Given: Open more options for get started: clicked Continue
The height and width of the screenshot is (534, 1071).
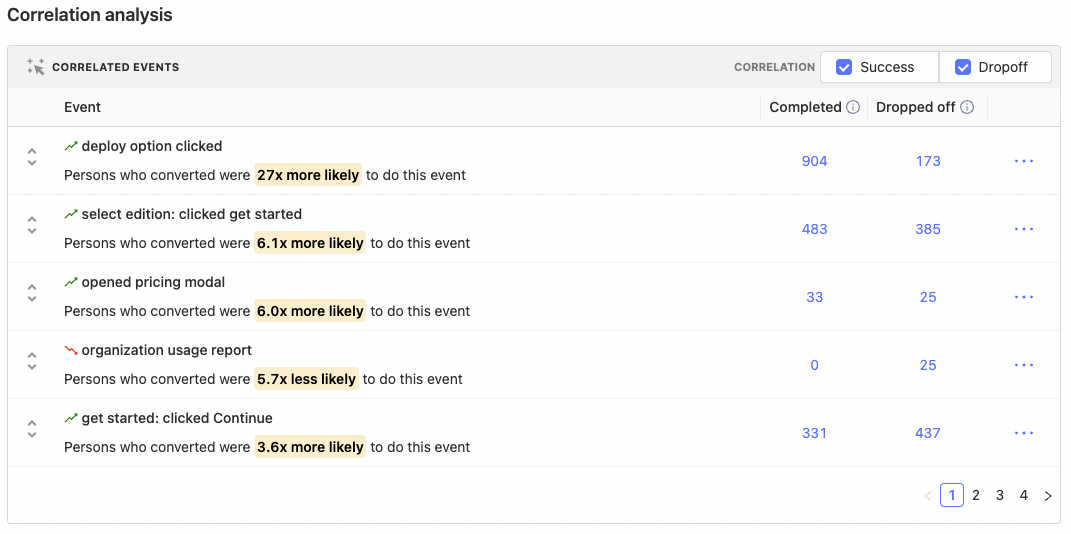Looking at the screenshot, I should click(x=1023, y=433).
